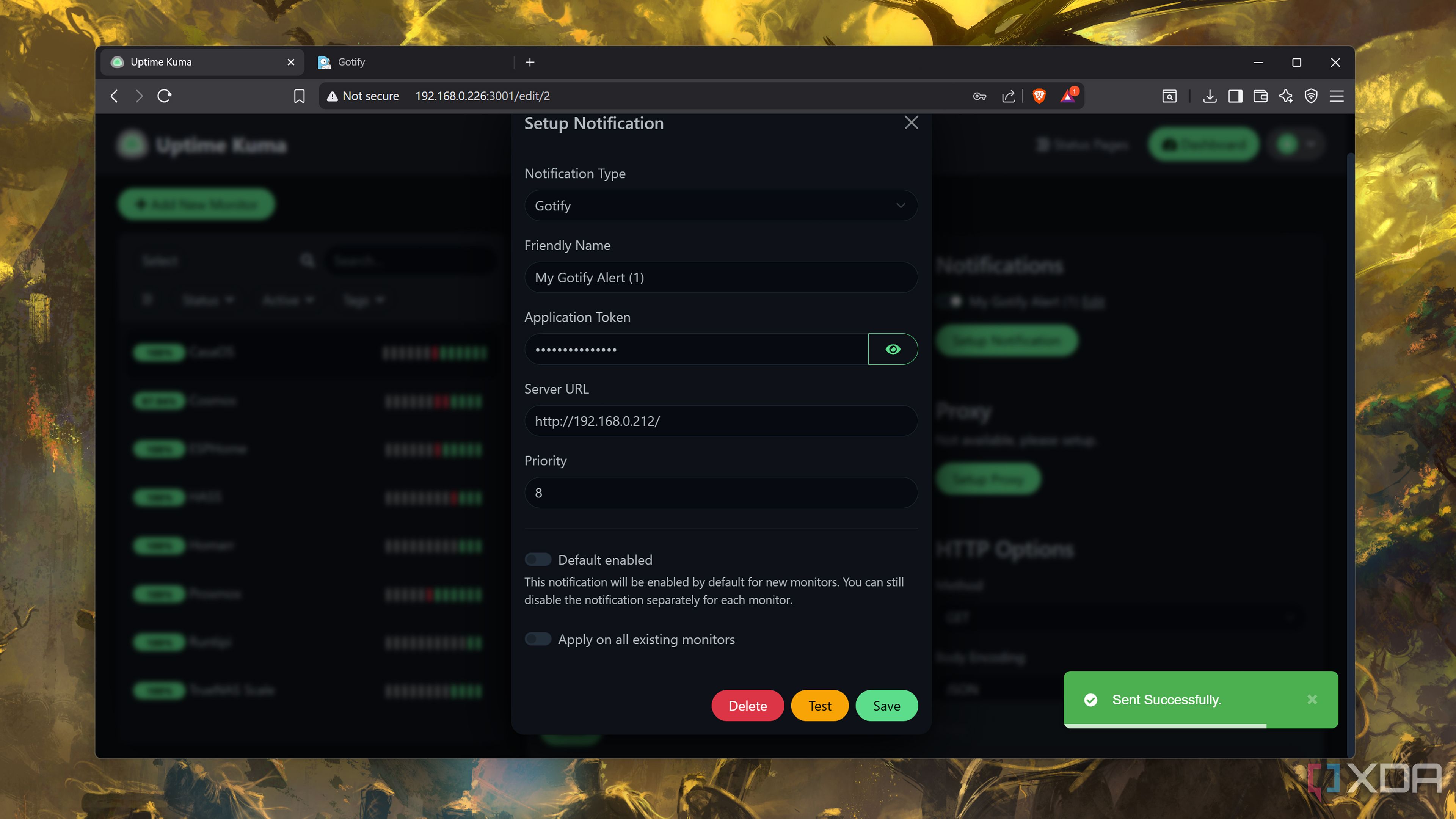This screenshot has width=1456, height=819.
Task: Open the Notification Type dropdown
Action: (720, 205)
